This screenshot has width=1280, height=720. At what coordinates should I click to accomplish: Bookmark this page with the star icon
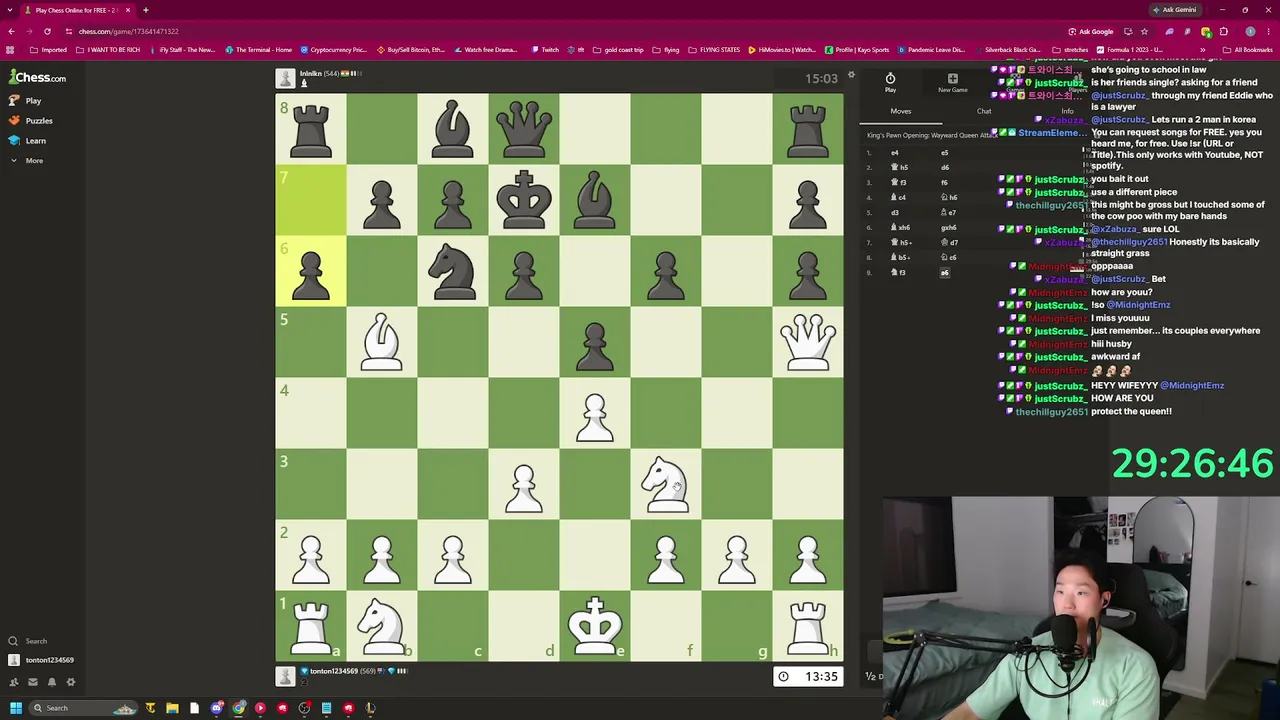click(x=1145, y=31)
